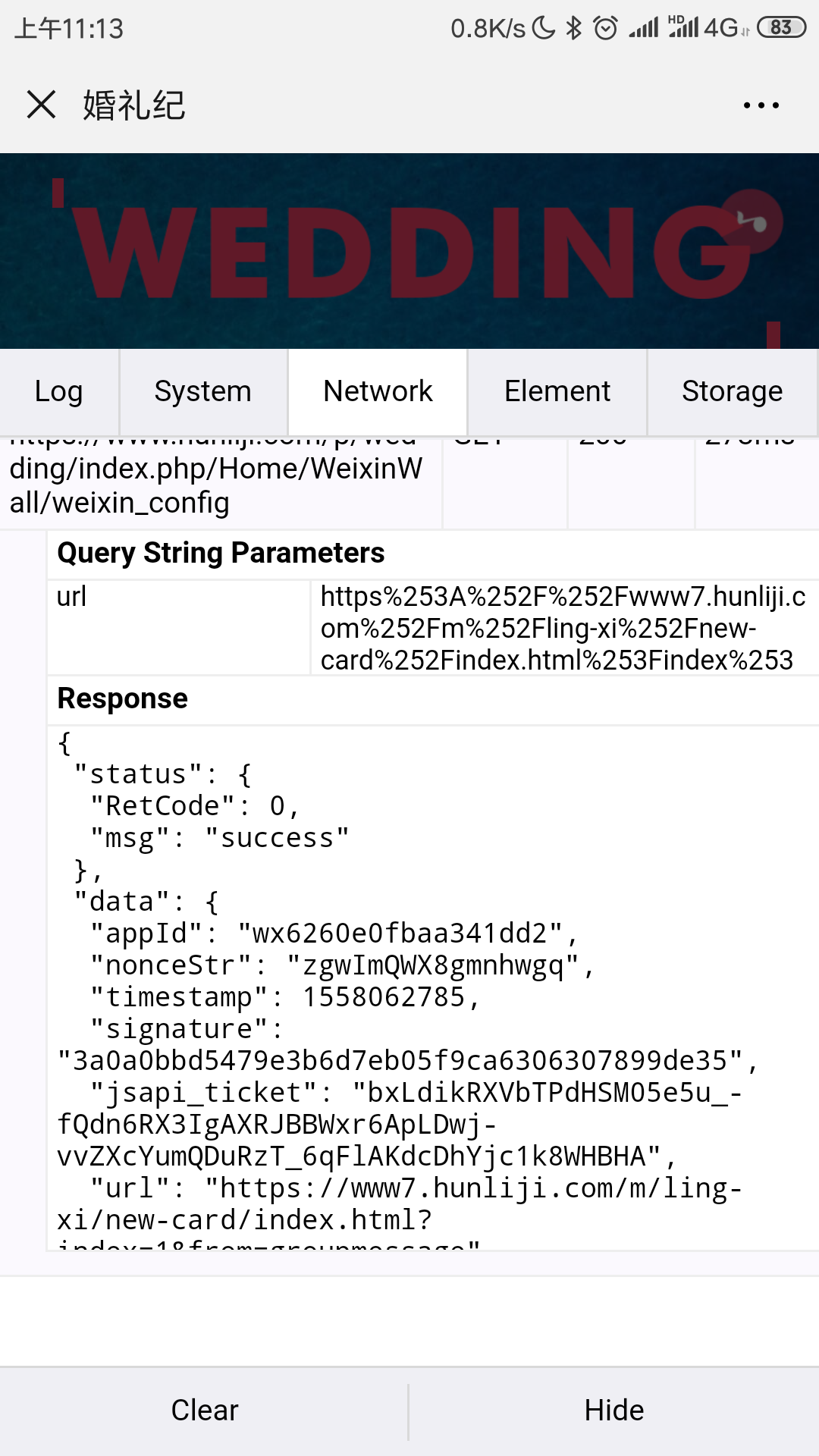Click the Query String Parameters header
819x1456 pixels.
click(221, 553)
